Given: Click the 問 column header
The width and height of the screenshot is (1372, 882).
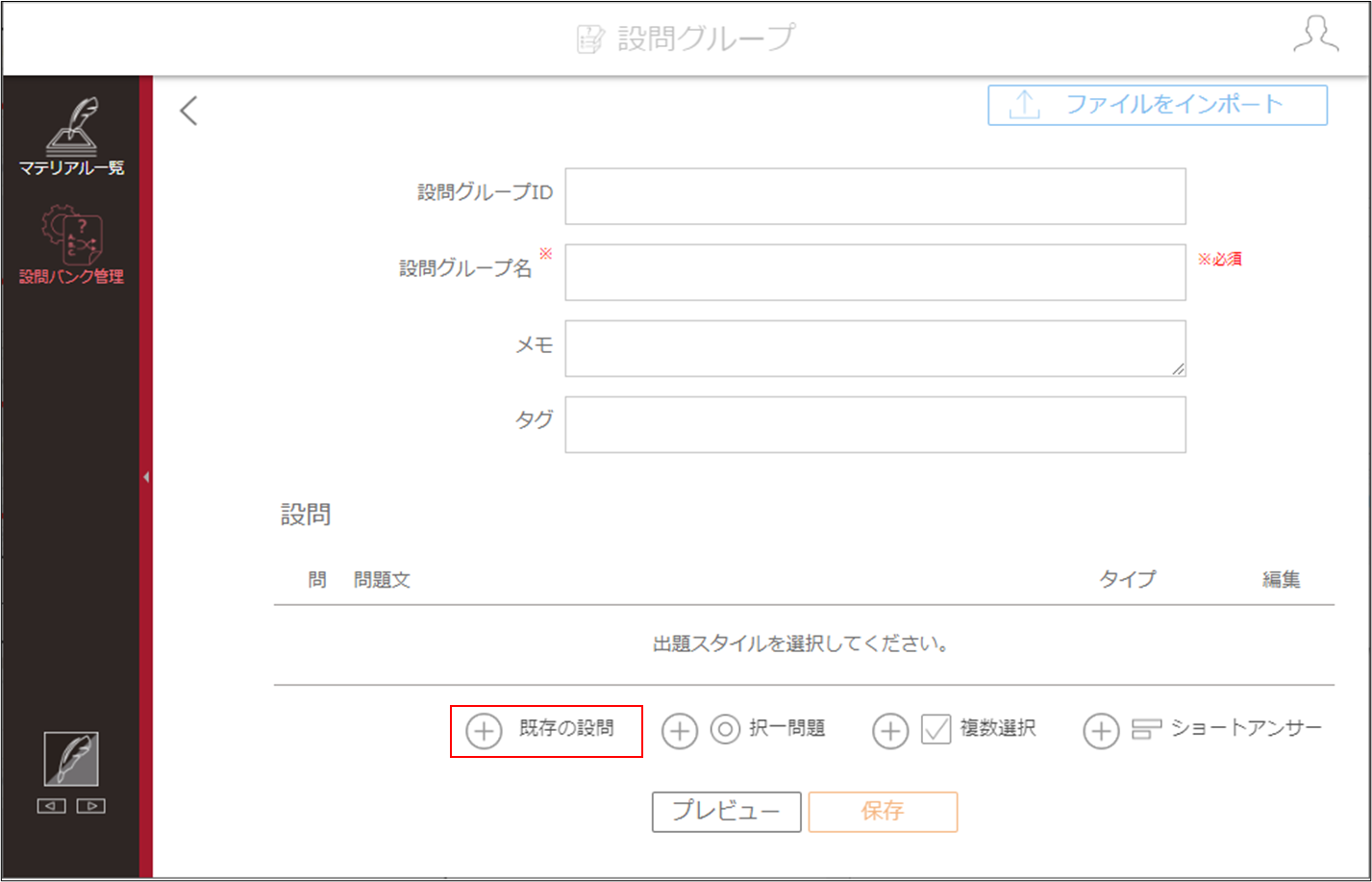Looking at the screenshot, I should point(317,580).
